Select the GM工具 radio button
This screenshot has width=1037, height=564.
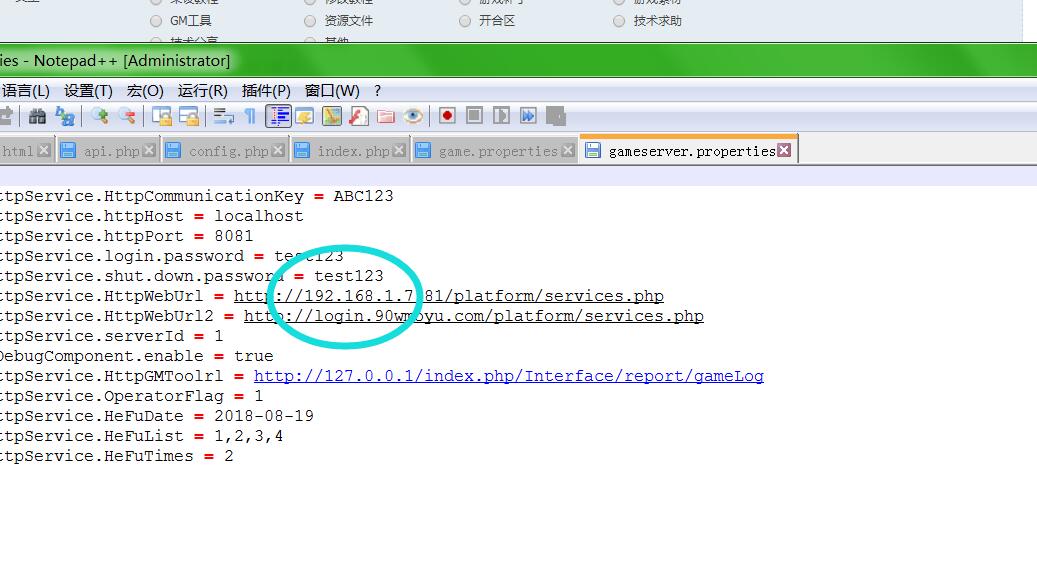(x=156, y=21)
